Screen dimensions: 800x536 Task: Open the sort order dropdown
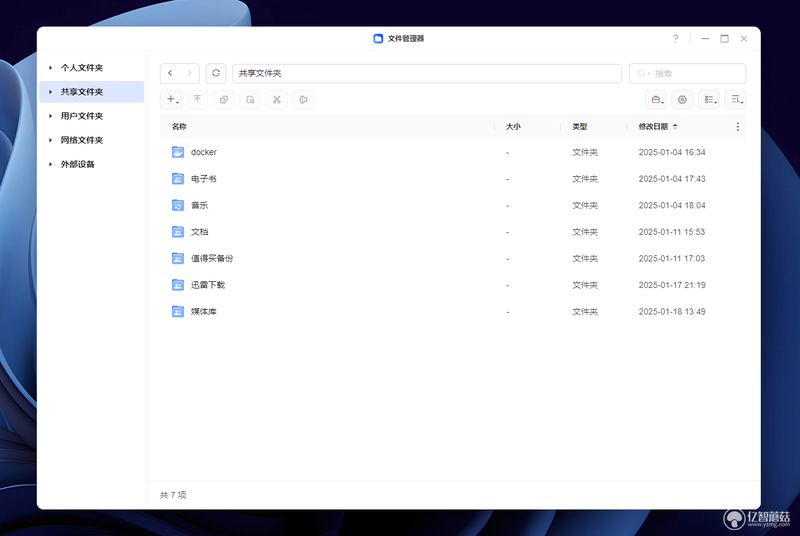coord(735,99)
